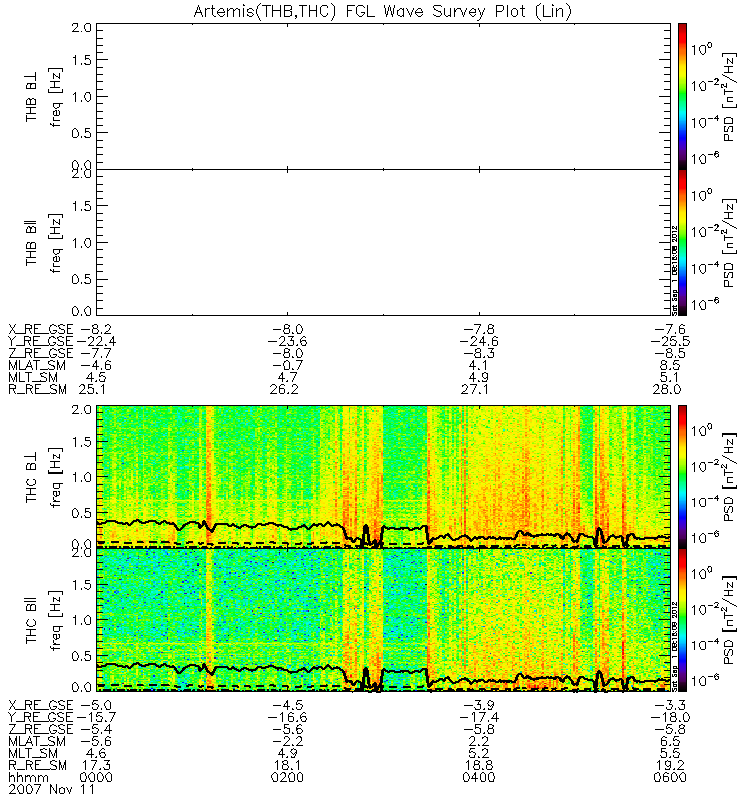Click the X_RE_GSE value '-5.0'
Image resolution: width=750 pixels, height=800 pixels.
coord(96,705)
